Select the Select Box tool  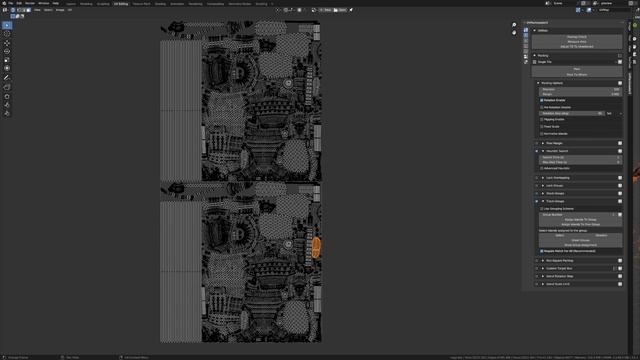(7, 25)
